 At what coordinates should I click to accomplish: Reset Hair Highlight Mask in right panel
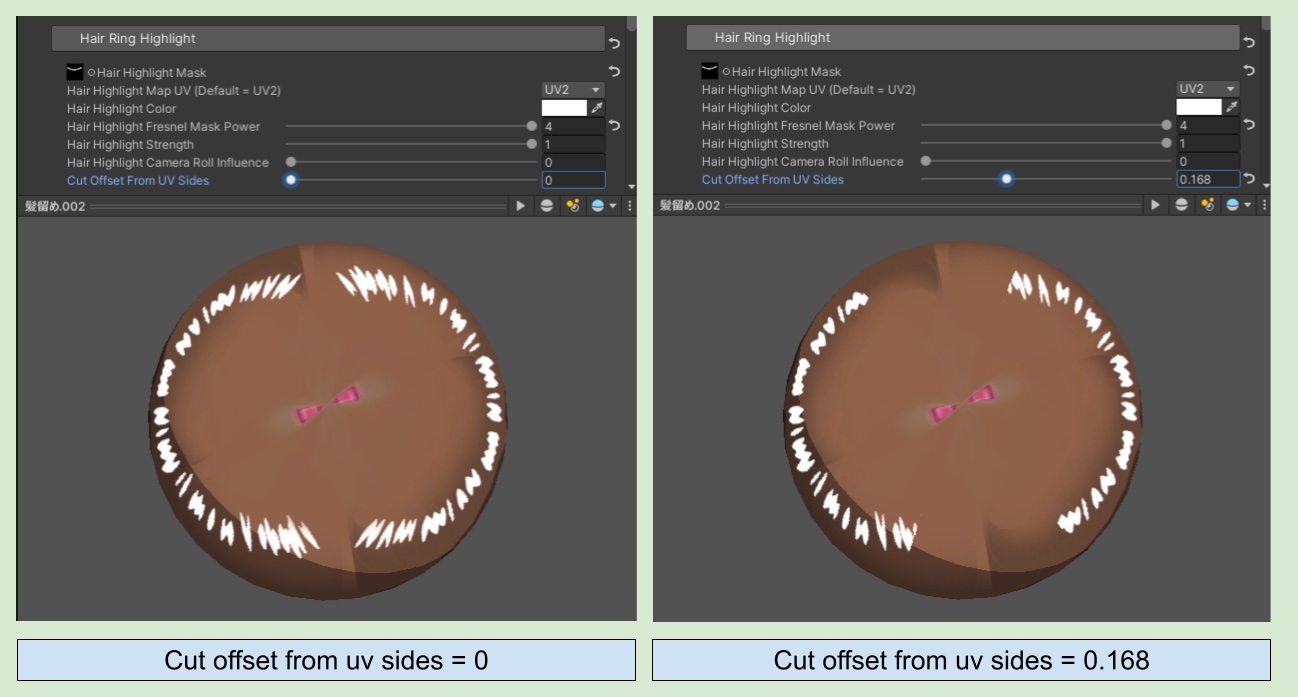tap(1249, 71)
